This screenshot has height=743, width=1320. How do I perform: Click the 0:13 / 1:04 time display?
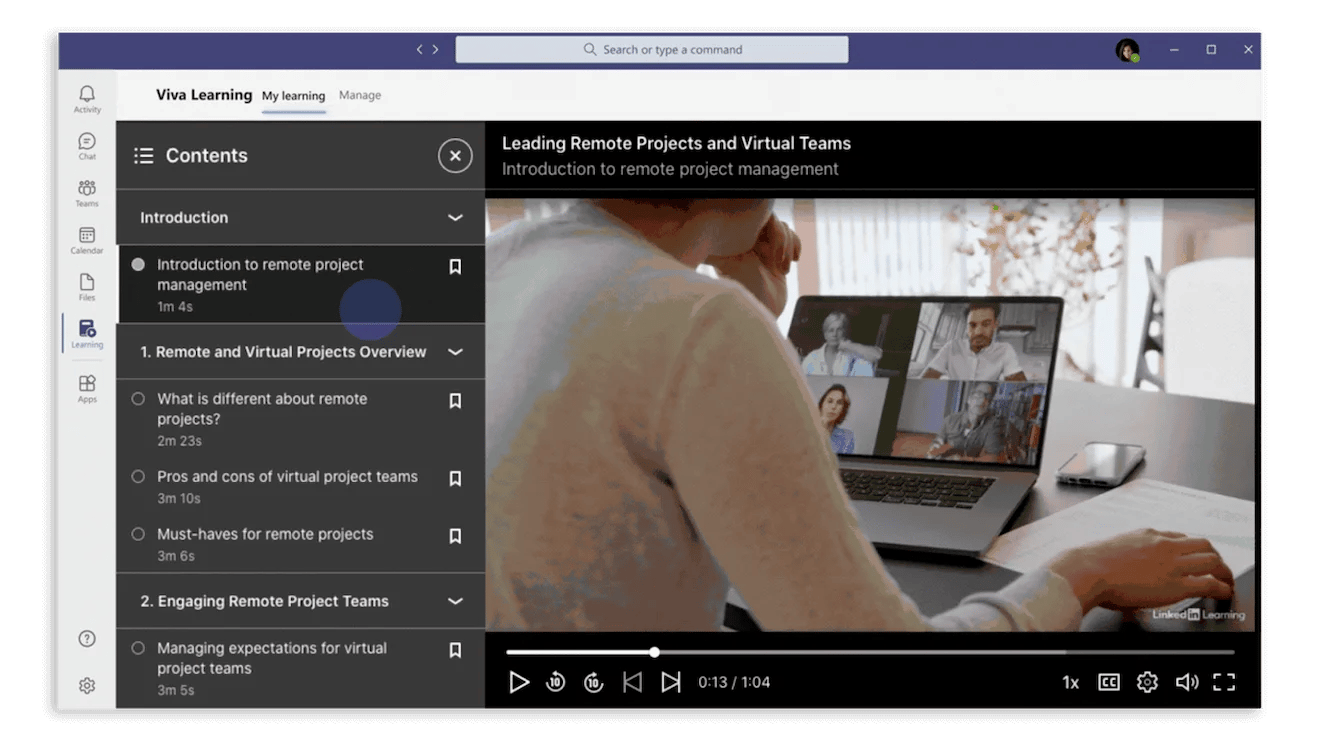click(734, 682)
